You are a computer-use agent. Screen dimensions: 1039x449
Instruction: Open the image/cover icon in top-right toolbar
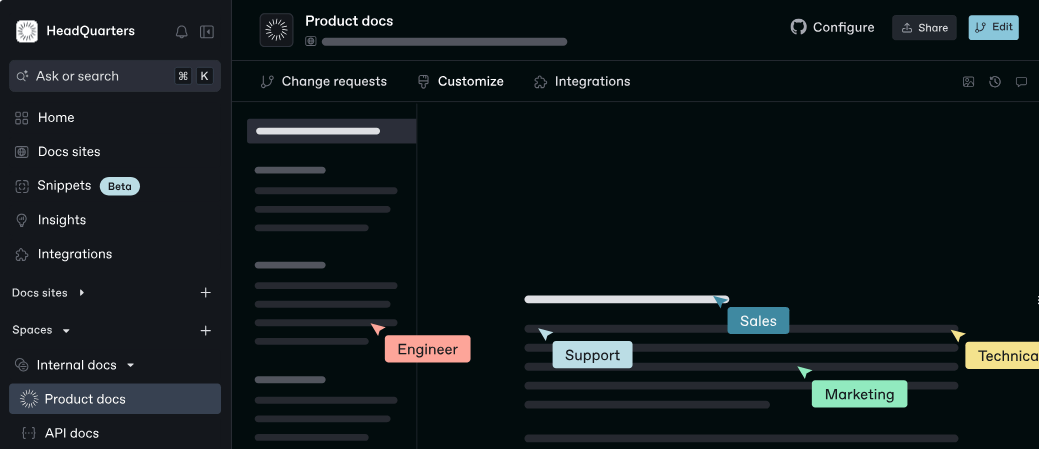(x=968, y=82)
